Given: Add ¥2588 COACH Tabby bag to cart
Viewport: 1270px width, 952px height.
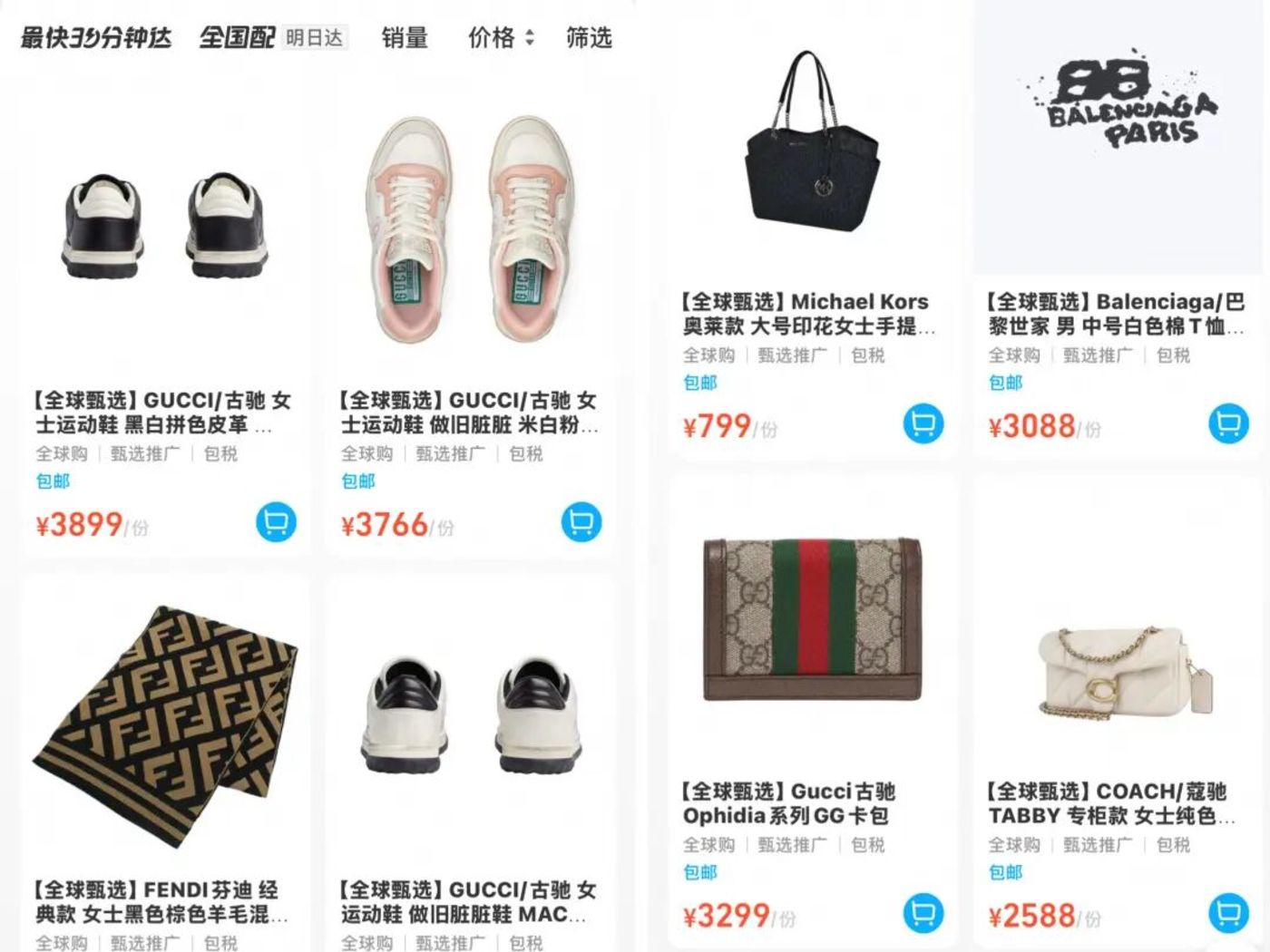Looking at the screenshot, I should point(1228,913).
